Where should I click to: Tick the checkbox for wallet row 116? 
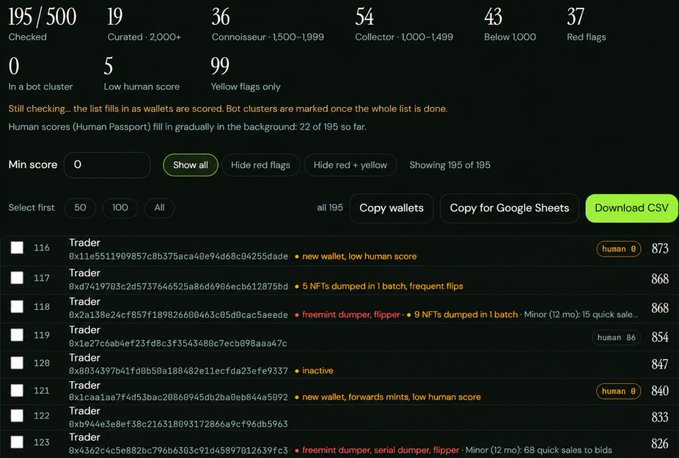click(17, 248)
